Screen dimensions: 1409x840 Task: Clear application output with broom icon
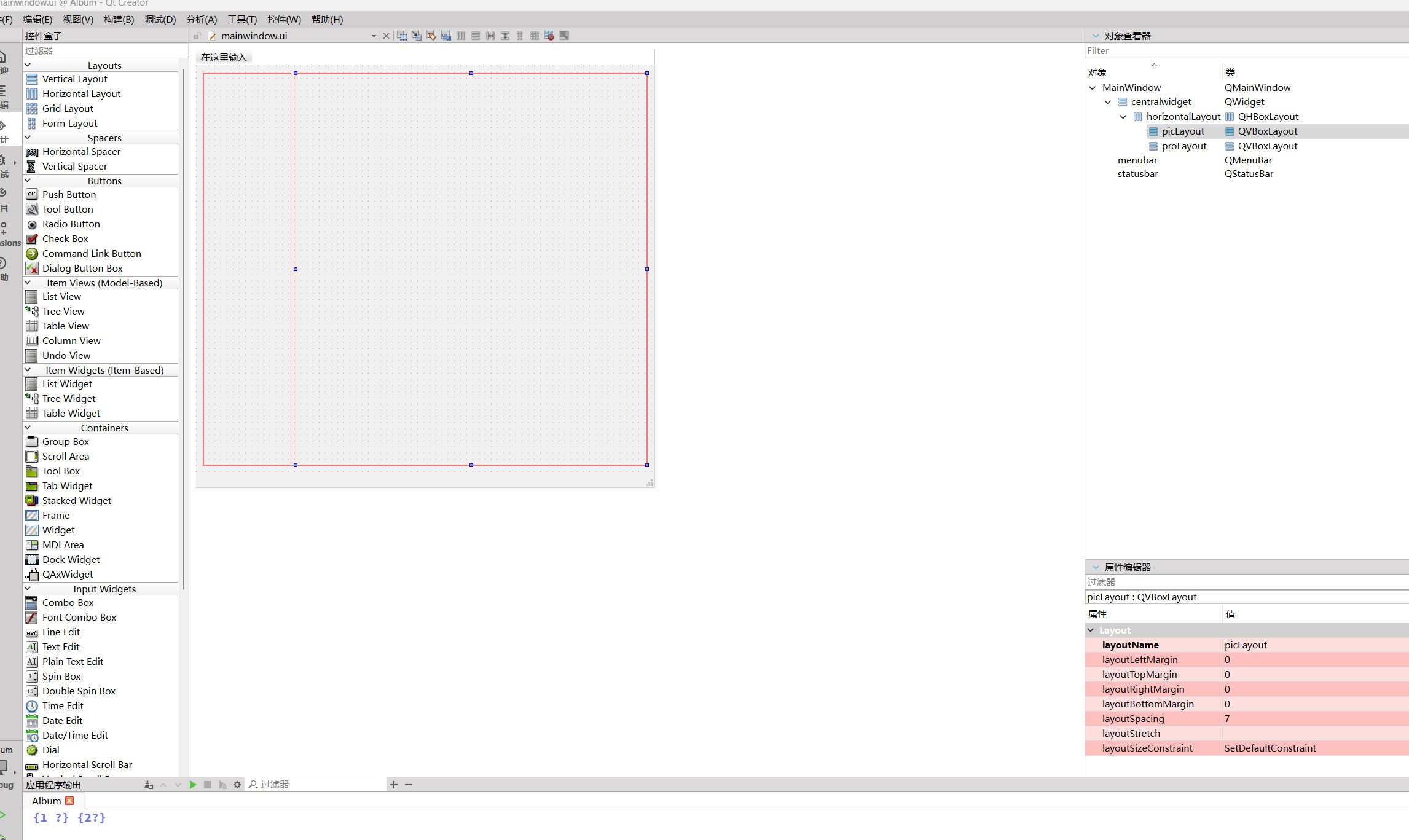(x=148, y=785)
